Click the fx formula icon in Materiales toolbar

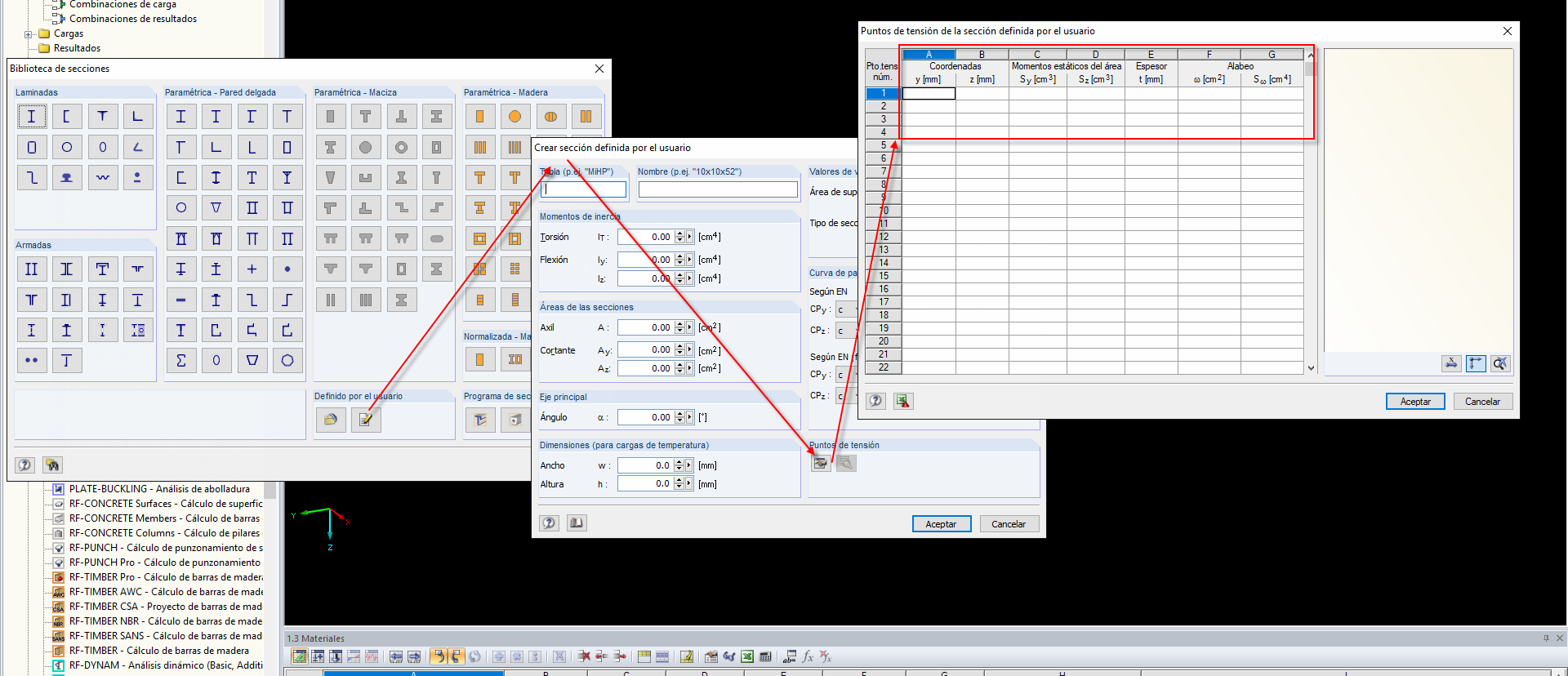[808, 656]
